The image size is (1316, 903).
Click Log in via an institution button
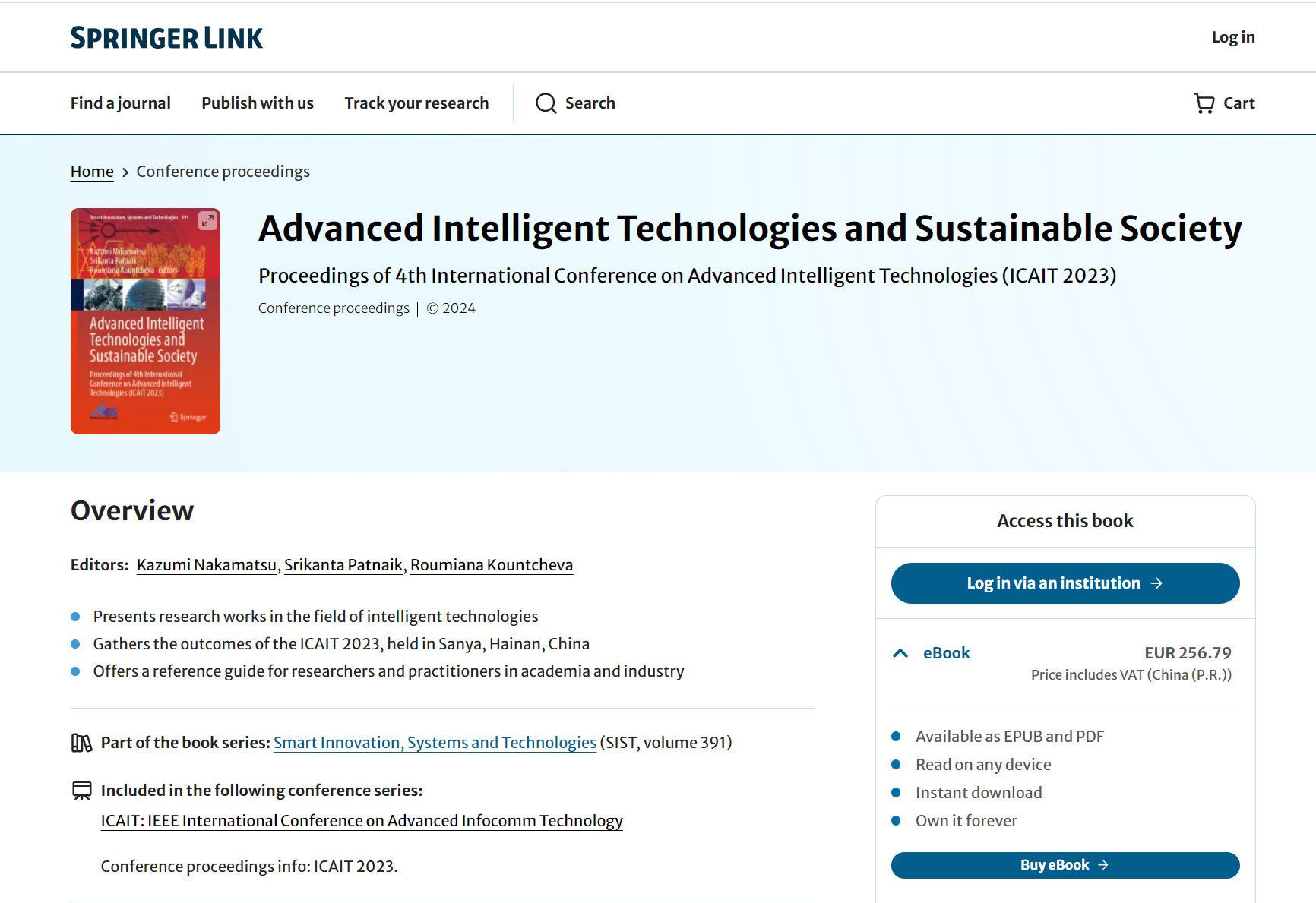1065,583
